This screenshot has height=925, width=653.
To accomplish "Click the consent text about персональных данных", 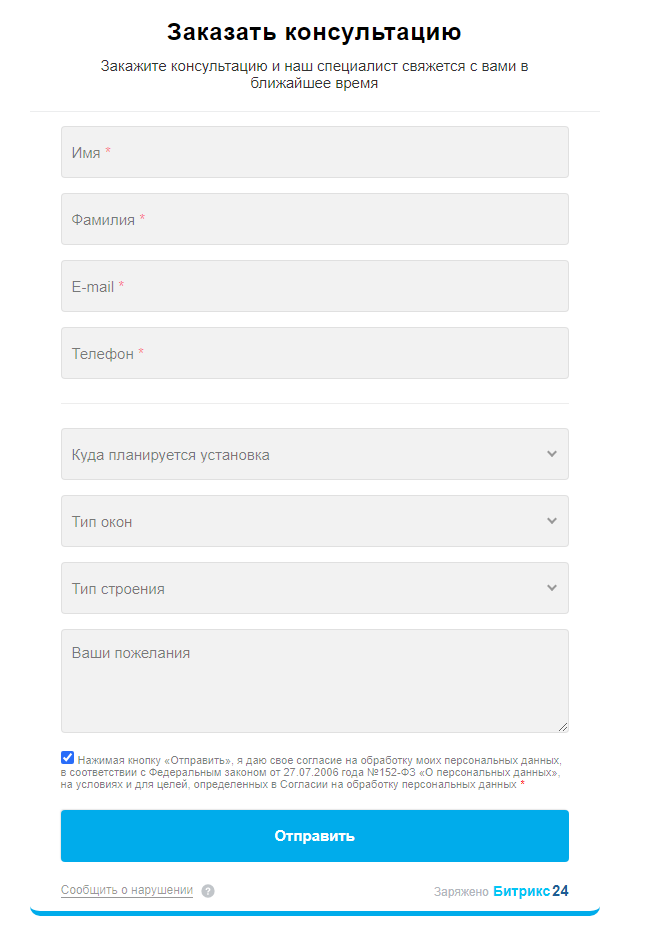I will [x=310, y=772].
